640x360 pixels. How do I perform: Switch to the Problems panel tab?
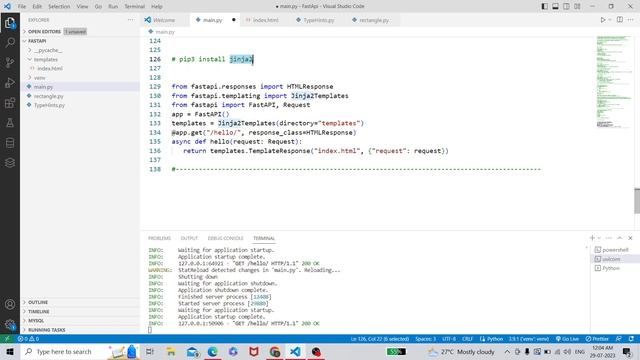(x=159, y=238)
